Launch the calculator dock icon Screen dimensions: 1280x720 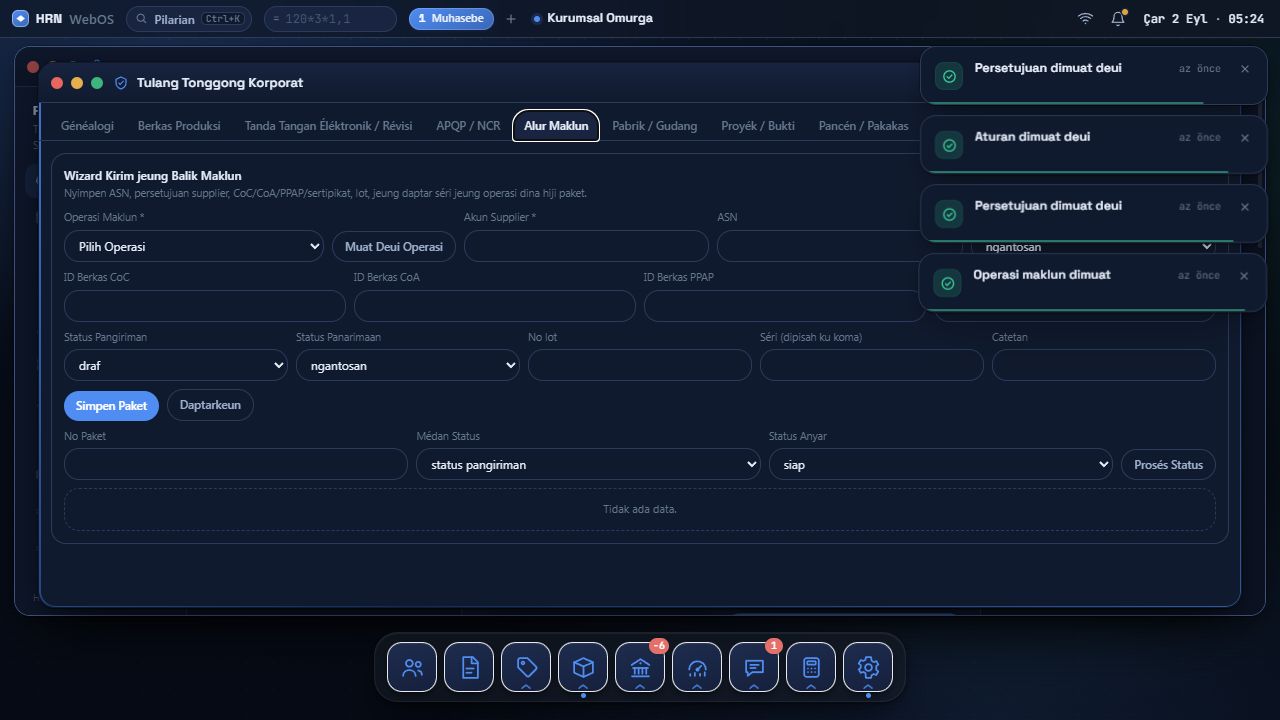tap(811, 667)
